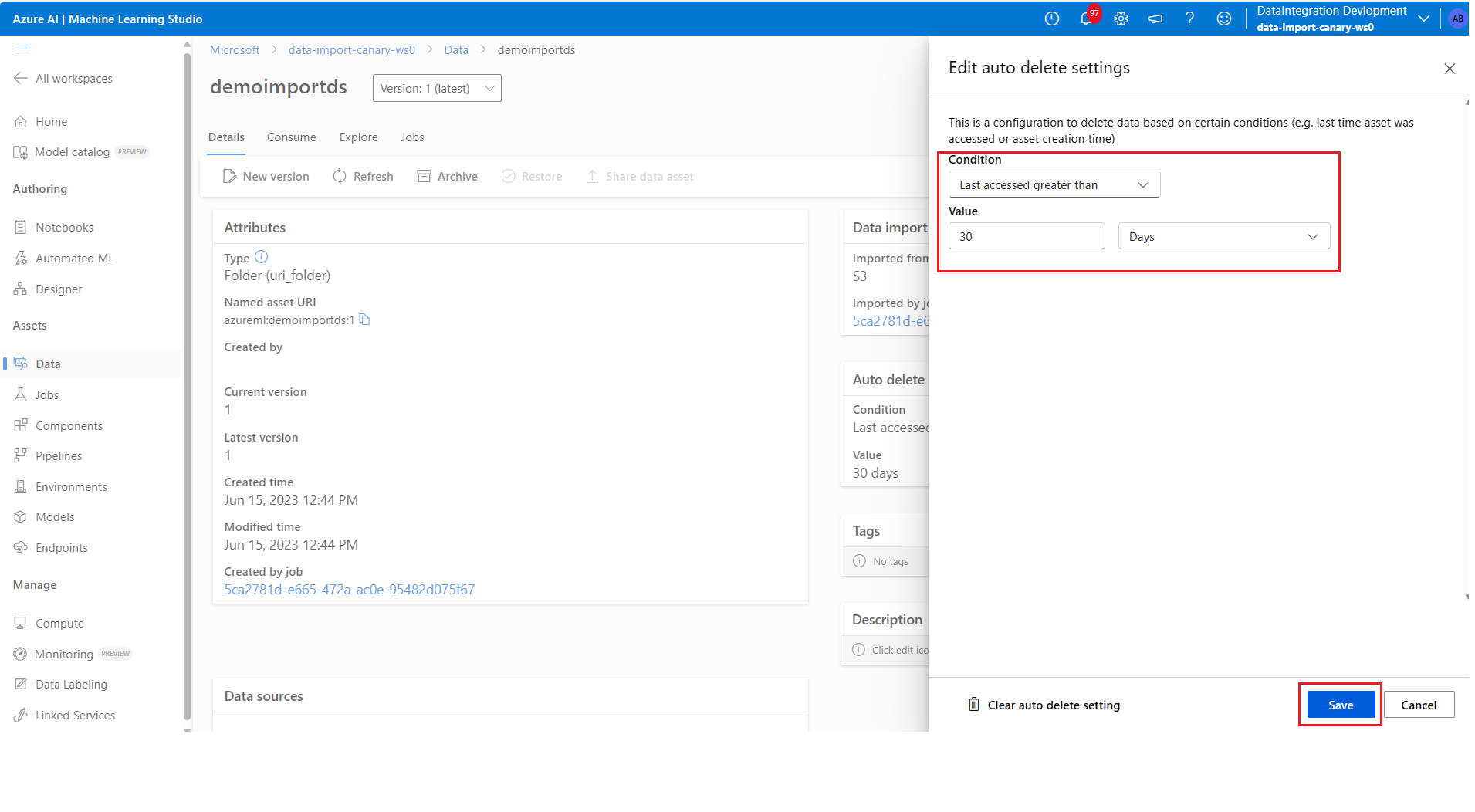This screenshot has width=1475, height=812.
Task: Open Notebooks in the sidebar
Action: [54, 228]
